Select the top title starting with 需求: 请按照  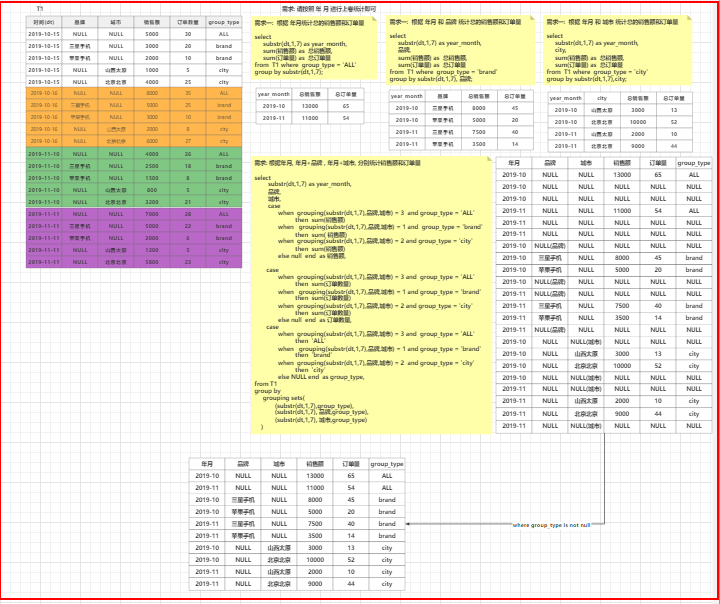point(329,9)
